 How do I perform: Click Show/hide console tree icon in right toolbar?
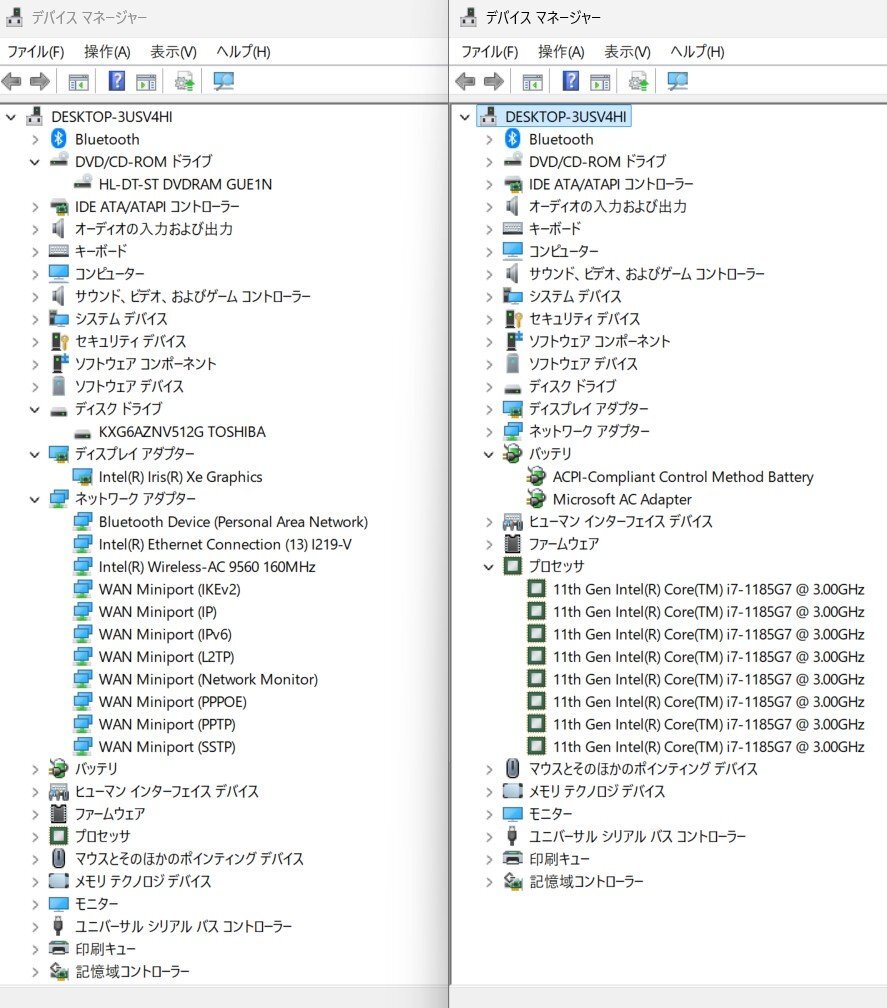(x=532, y=82)
